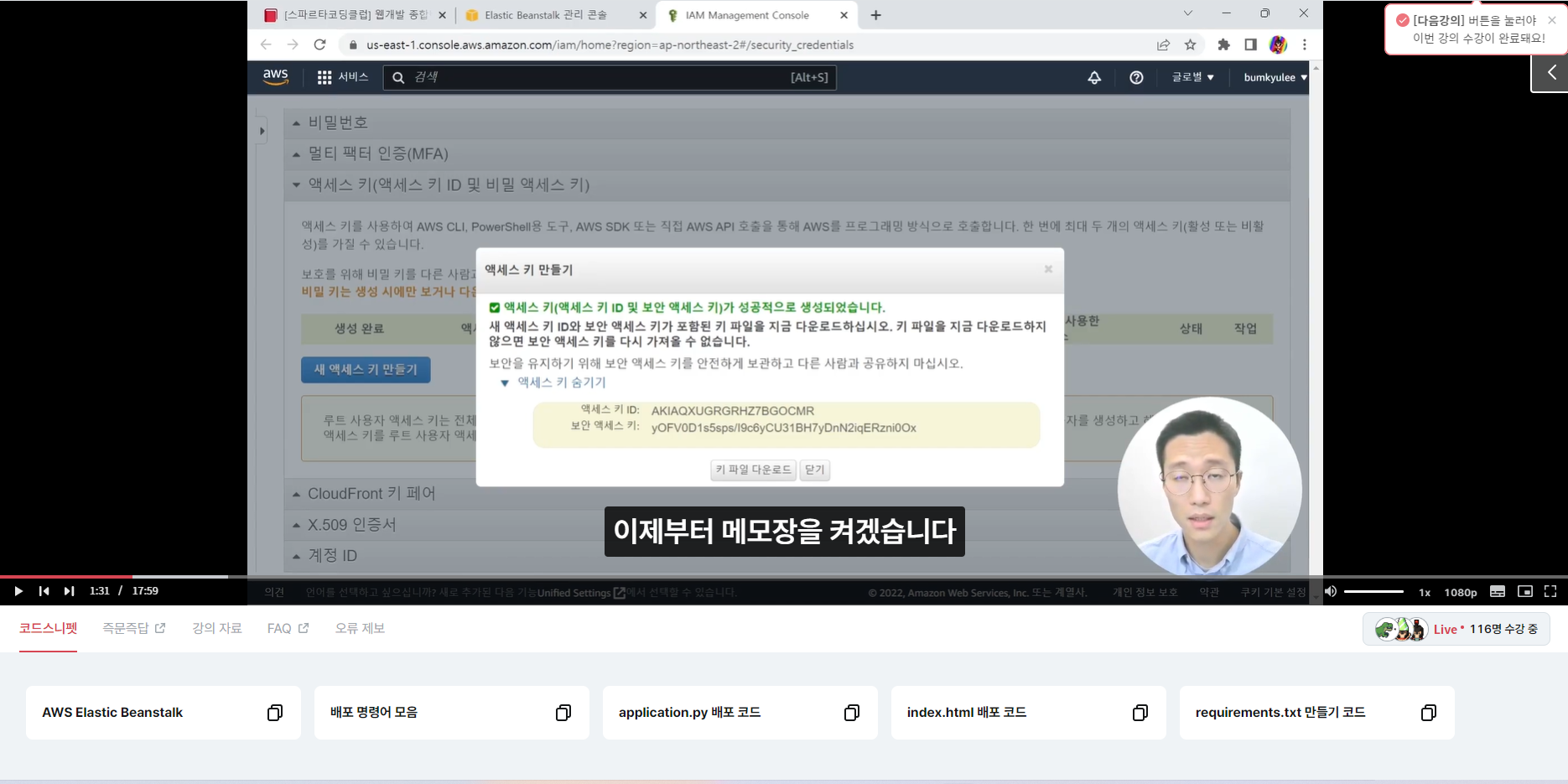
Task: Open the AWS 서비스 grid menu
Action: click(x=342, y=77)
